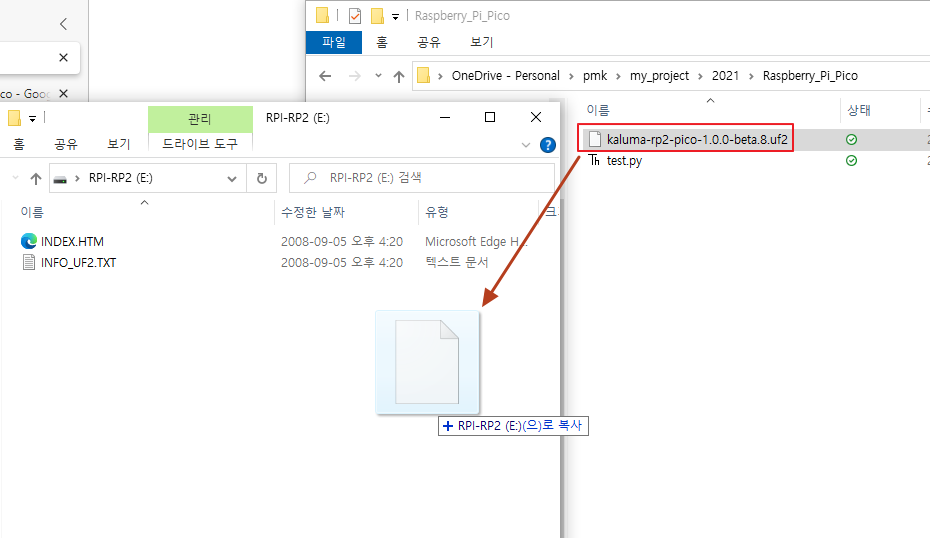This screenshot has width=930, height=538.
Task: Close the RPI-RP2 (E:) window
Action: click(536, 117)
